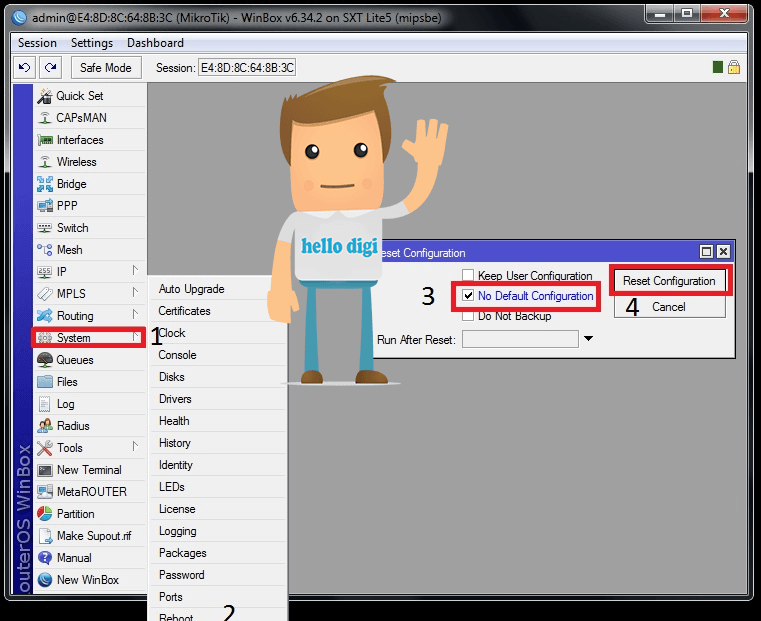
Task: Click the Reset Configuration button
Action: tap(669, 281)
